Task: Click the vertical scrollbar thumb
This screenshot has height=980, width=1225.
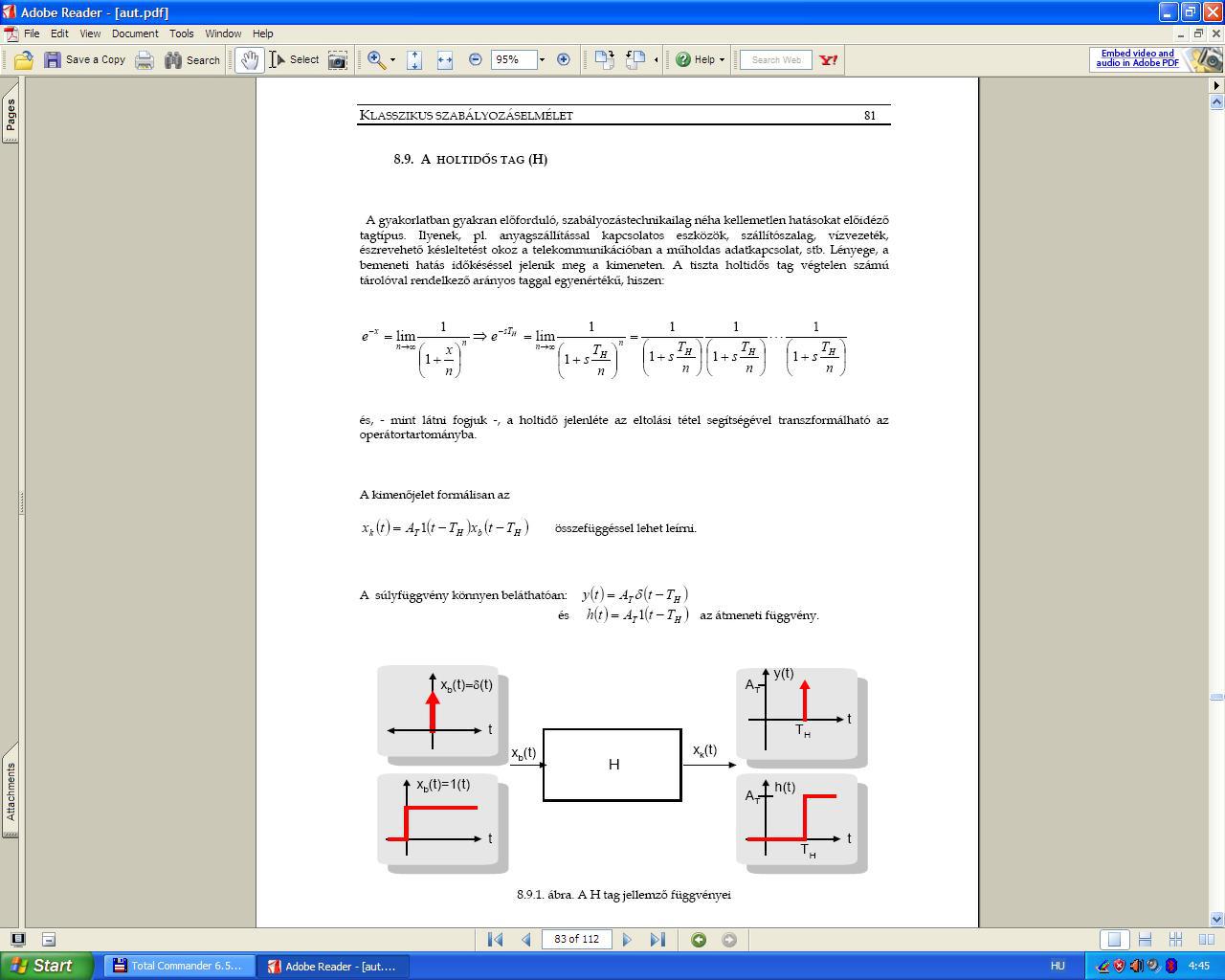Action: tap(1216, 697)
